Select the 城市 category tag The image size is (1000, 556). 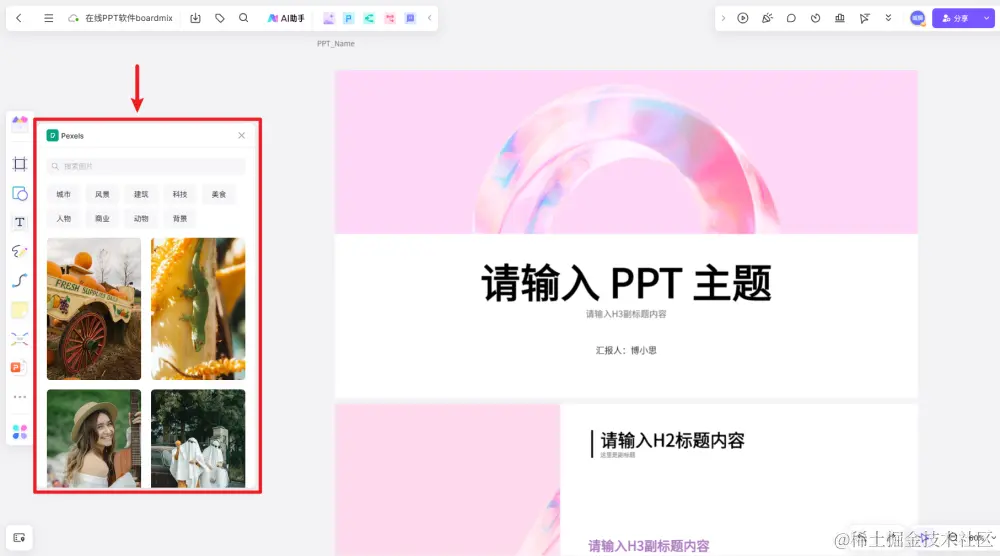[x=63, y=194]
